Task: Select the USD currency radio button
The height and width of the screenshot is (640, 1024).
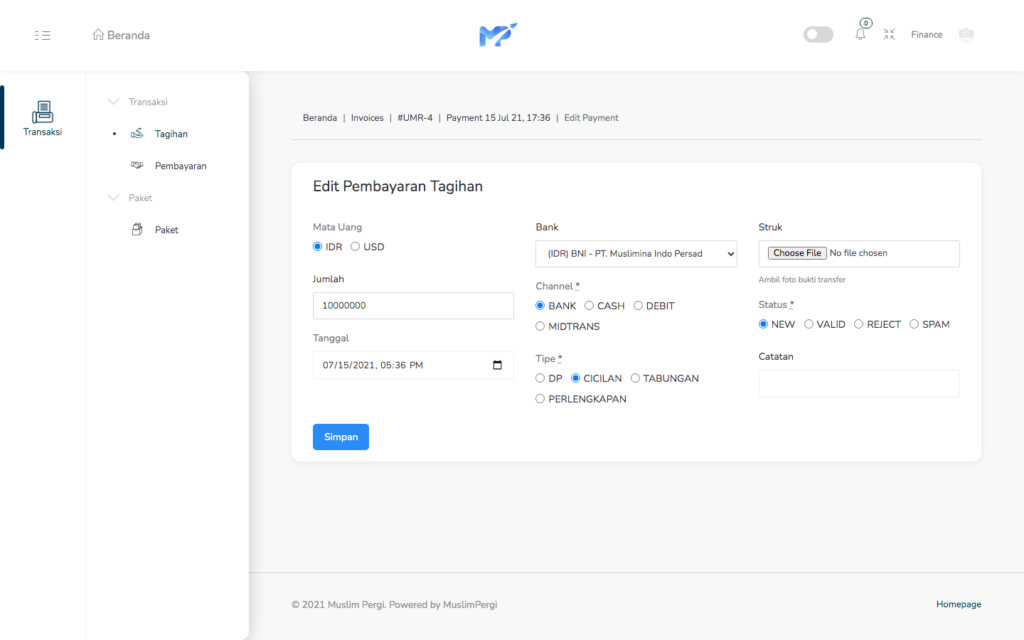Action: point(355,247)
